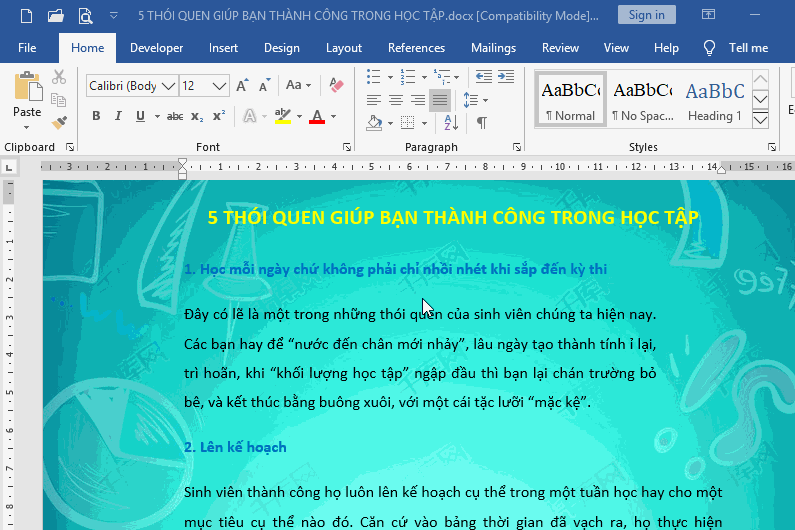Viewport: 795px width, 530px height.
Task: Apply the No Spacing style
Action: (642, 99)
